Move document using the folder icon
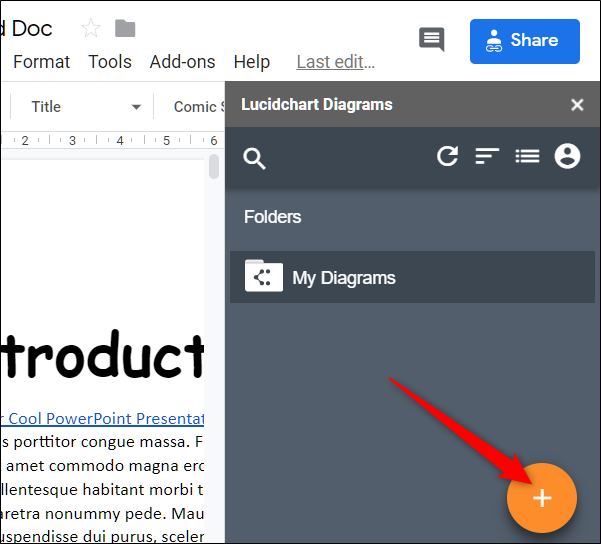This screenshot has height=544, width=601. click(x=125, y=28)
